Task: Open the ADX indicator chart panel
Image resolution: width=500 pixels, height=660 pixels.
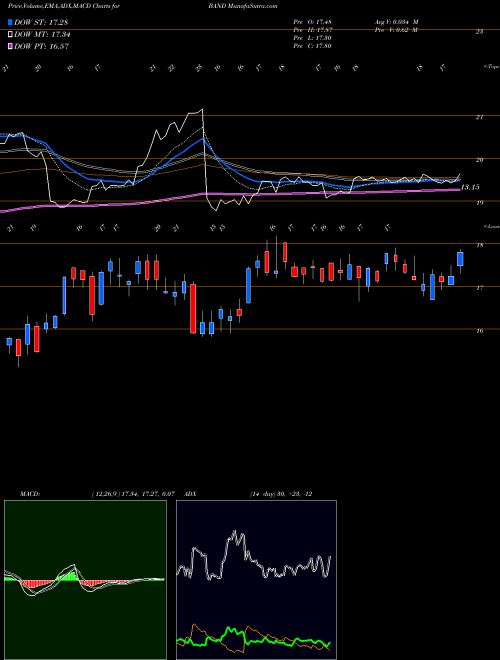Action: (256, 580)
